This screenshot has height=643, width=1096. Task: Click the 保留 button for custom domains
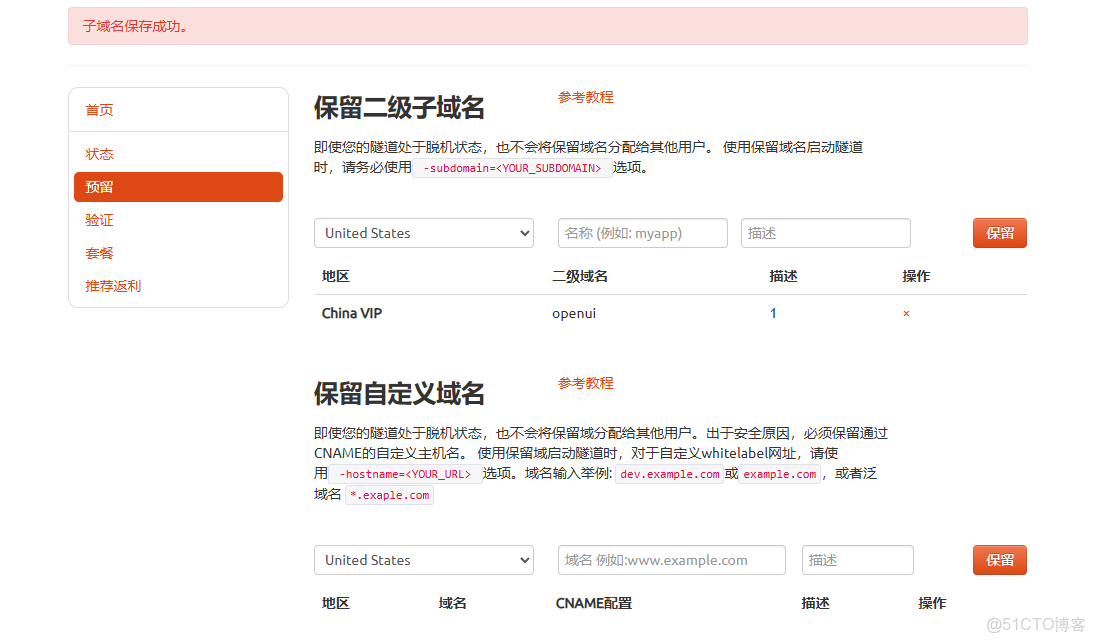click(x=999, y=560)
